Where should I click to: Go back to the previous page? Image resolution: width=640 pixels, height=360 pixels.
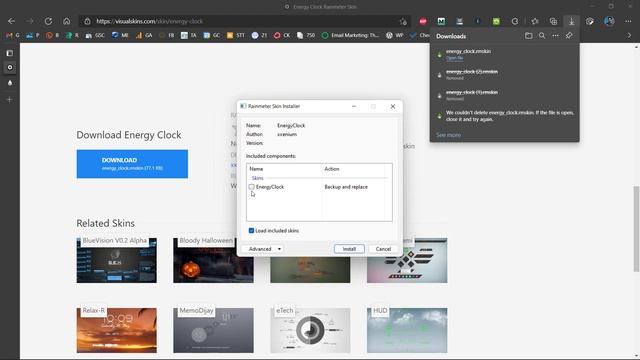coord(11,21)
